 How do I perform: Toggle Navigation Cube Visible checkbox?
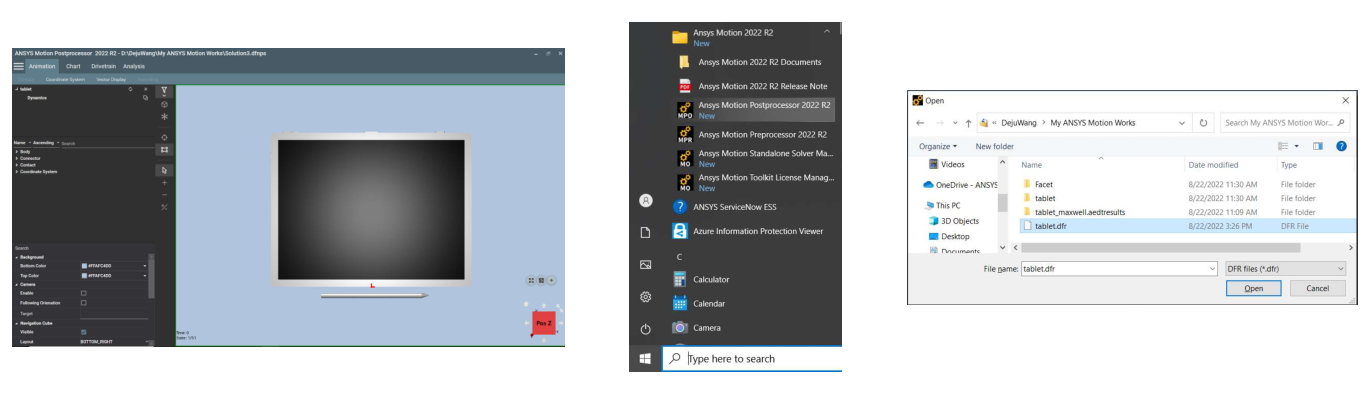[x=83, y=332]
